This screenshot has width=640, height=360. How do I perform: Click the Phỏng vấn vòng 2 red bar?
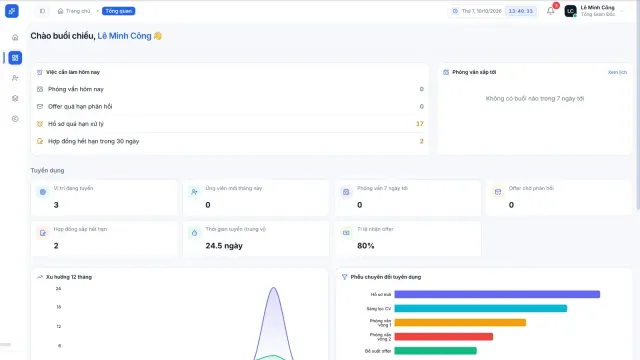[x=444, y=337]
